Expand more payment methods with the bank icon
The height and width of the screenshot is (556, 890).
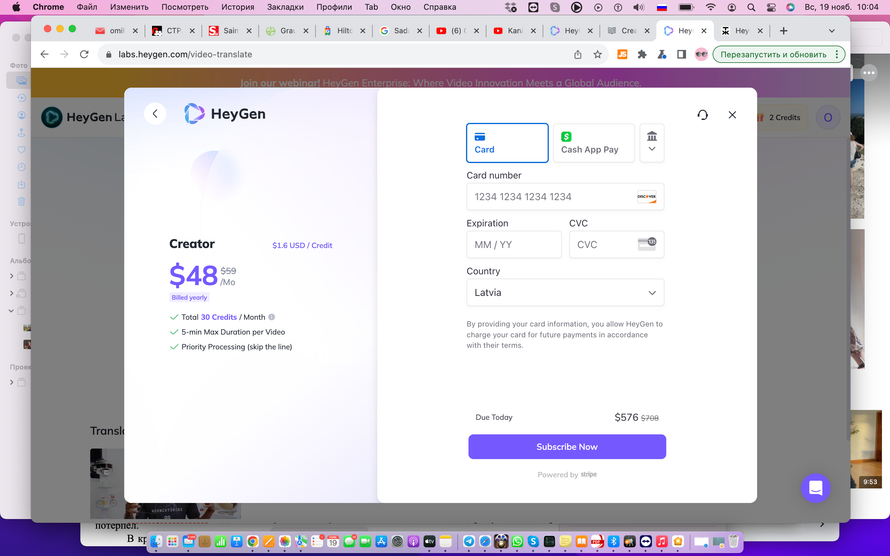pos(652,143)
